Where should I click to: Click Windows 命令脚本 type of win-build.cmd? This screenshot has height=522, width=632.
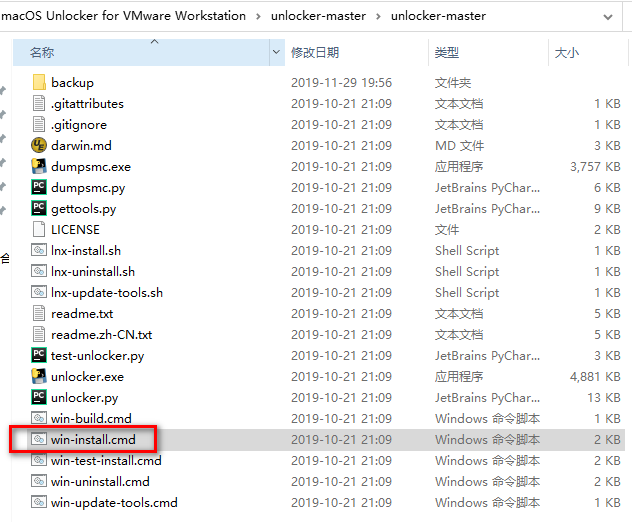[487, 418]
